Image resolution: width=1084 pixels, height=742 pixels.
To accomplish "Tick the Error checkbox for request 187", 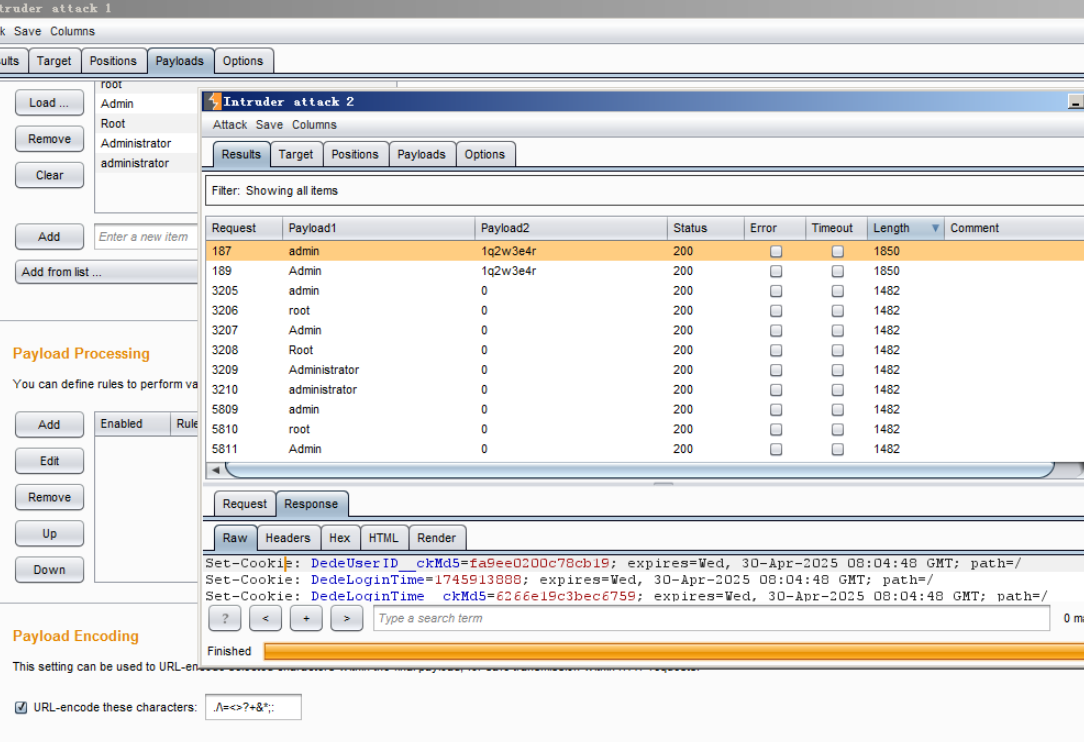I will 776,252.
